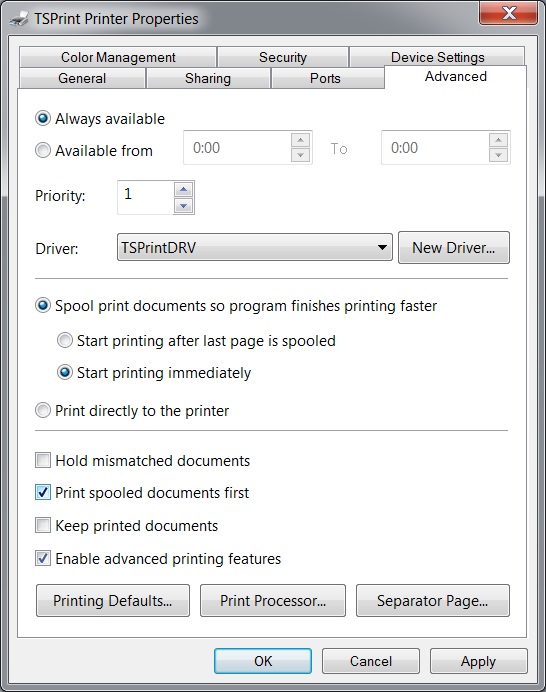
Task: Switch to the General tab
Action: tap(82, 79)
